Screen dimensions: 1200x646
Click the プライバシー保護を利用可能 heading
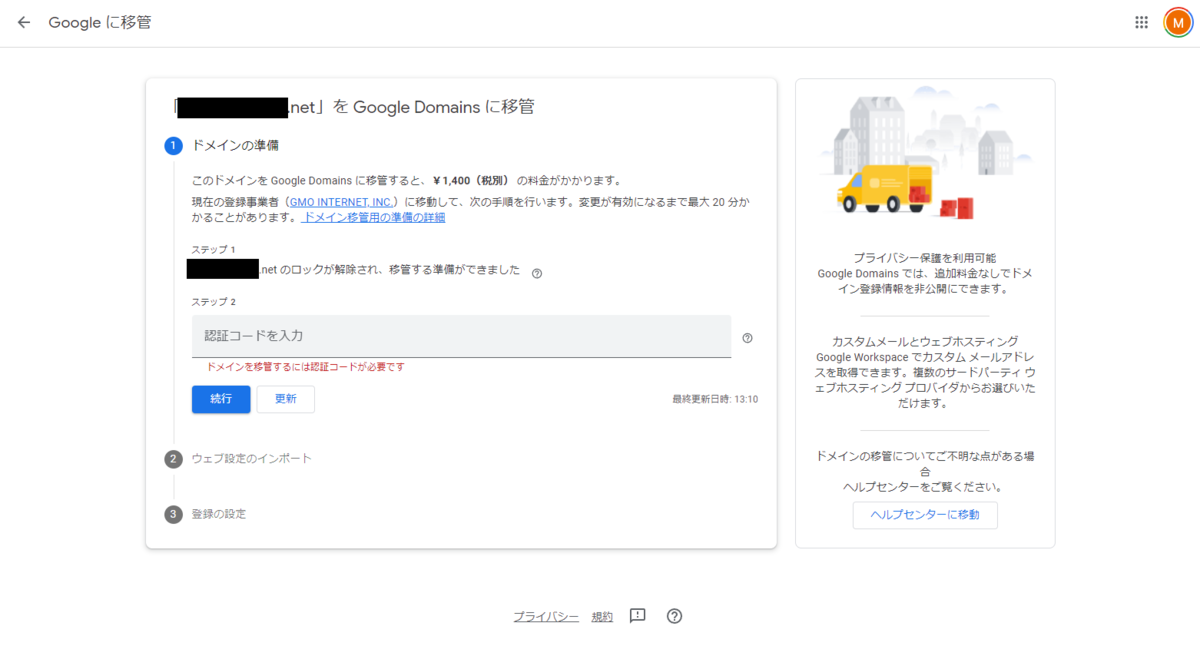(x=925, y=258)
